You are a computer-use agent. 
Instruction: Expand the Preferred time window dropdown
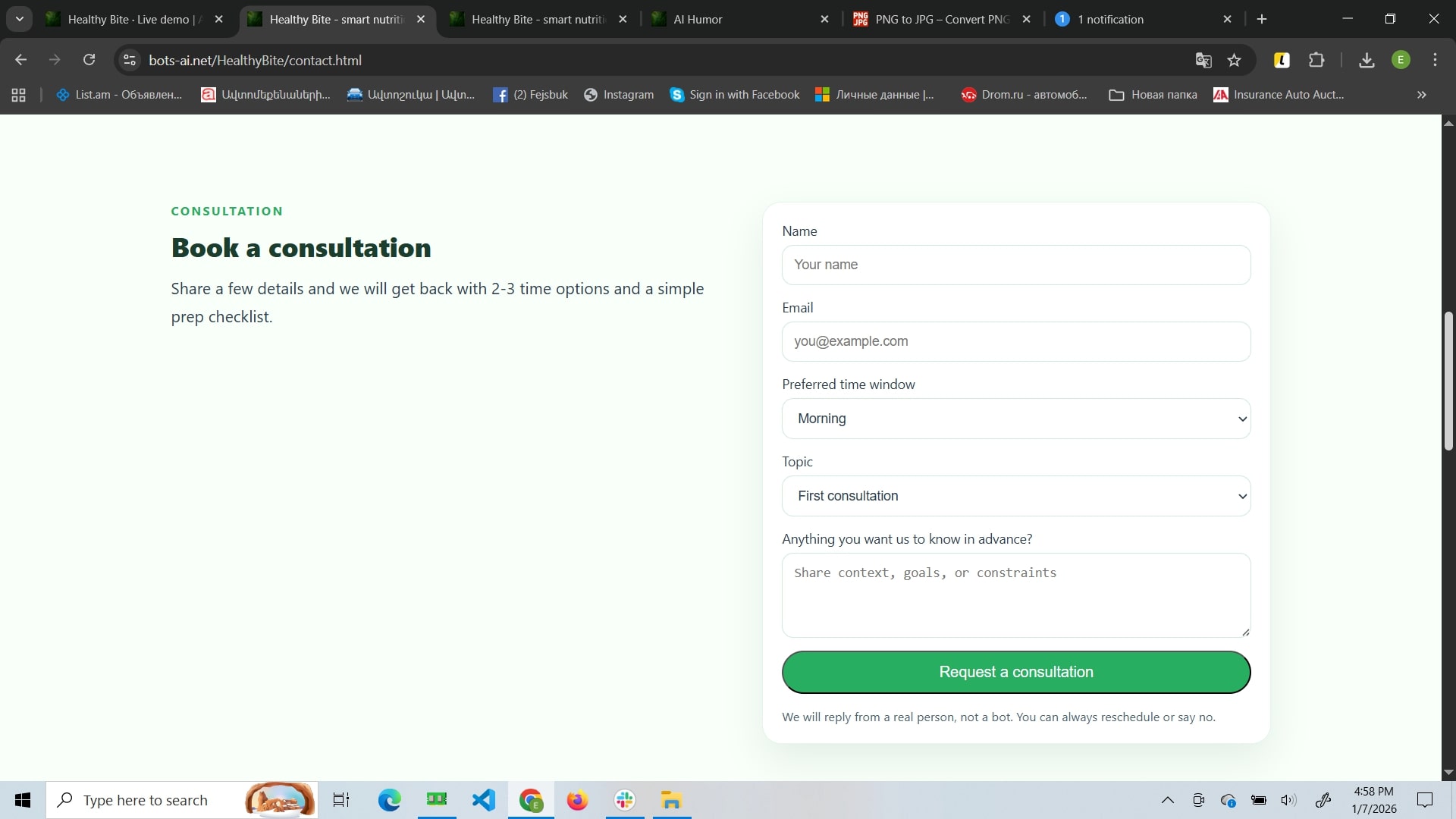coord(1015,419)
